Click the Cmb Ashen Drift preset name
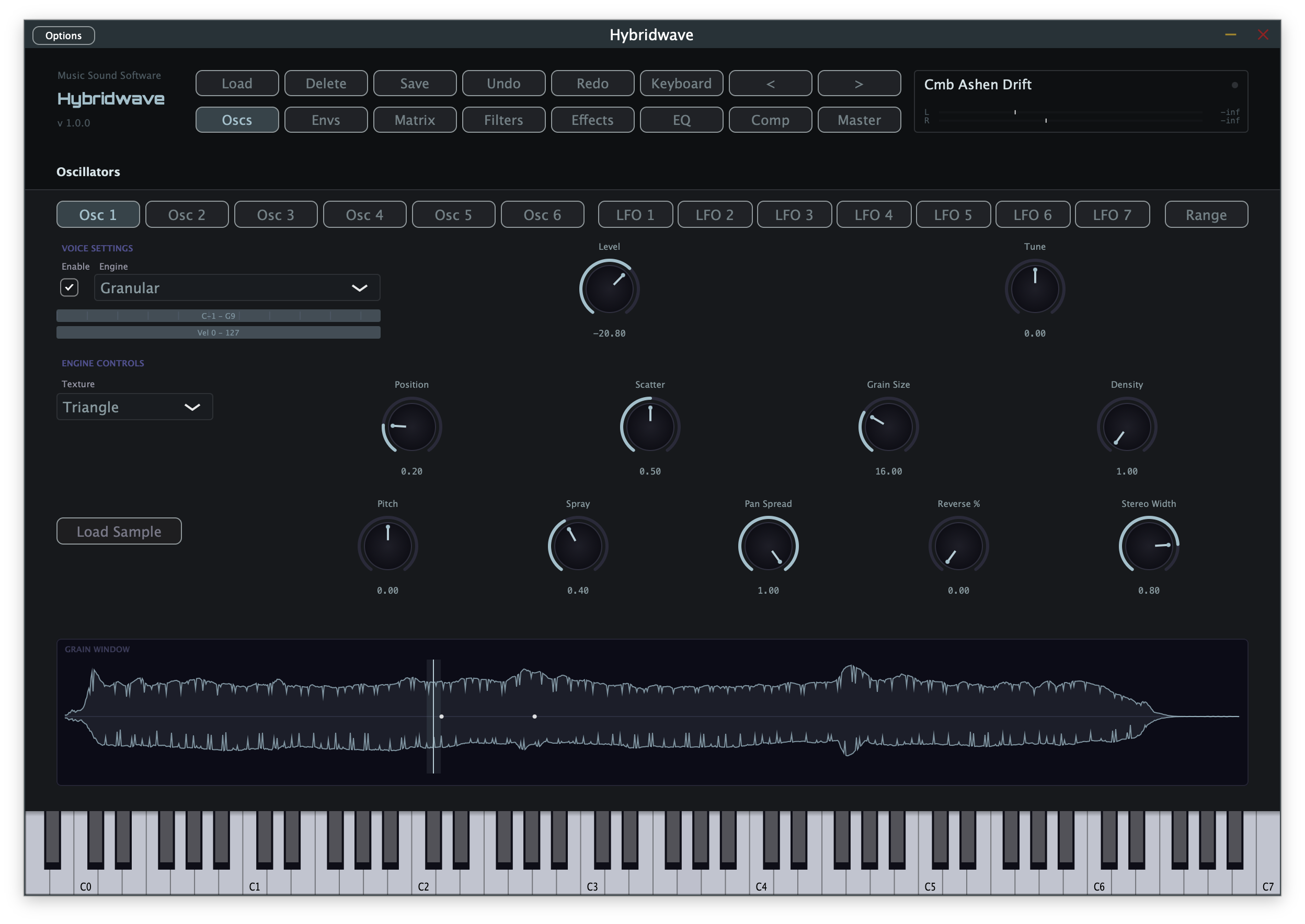 click(x=977, y=84)
